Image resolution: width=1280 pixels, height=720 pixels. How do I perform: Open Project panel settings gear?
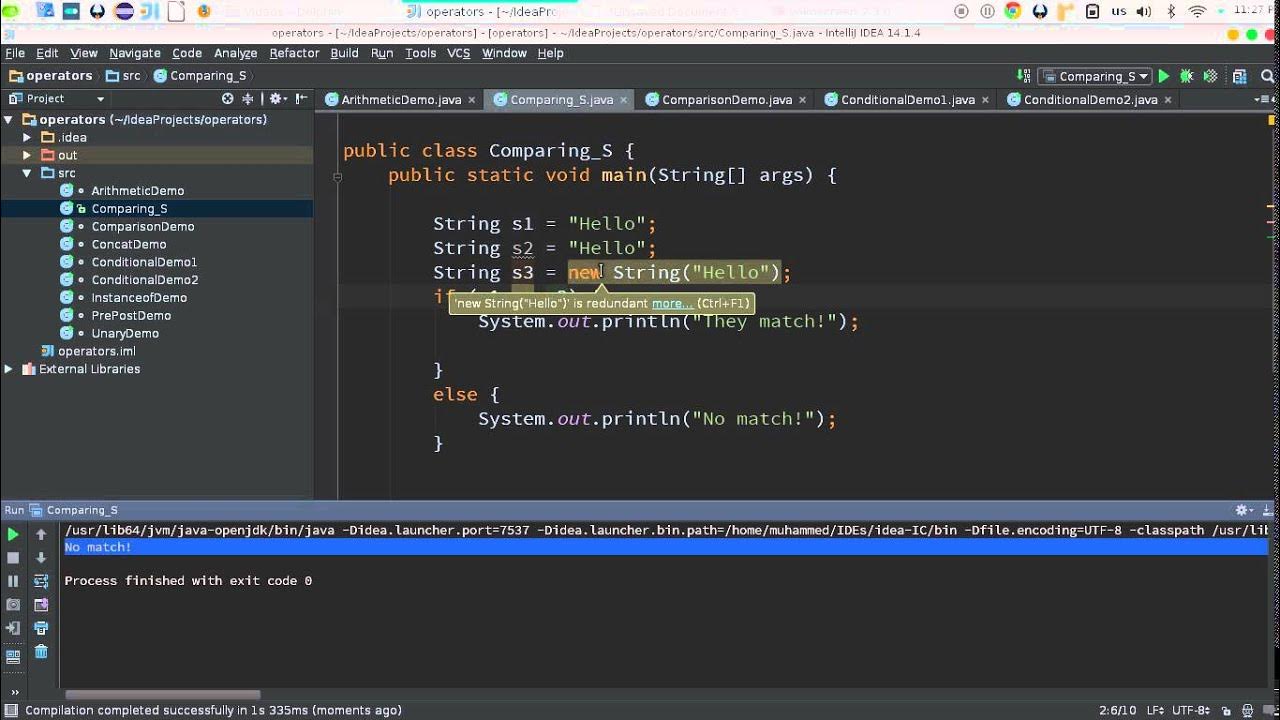coord(277,99)
